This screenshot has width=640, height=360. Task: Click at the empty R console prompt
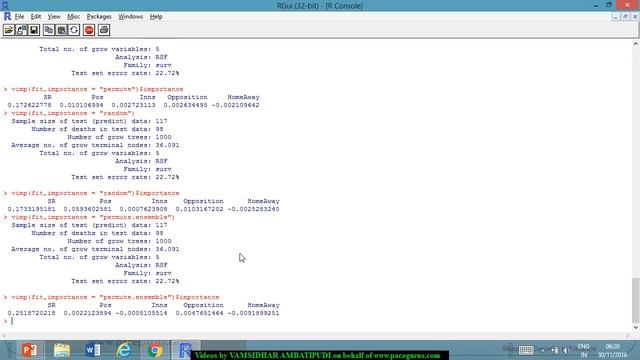coord(12,321)
